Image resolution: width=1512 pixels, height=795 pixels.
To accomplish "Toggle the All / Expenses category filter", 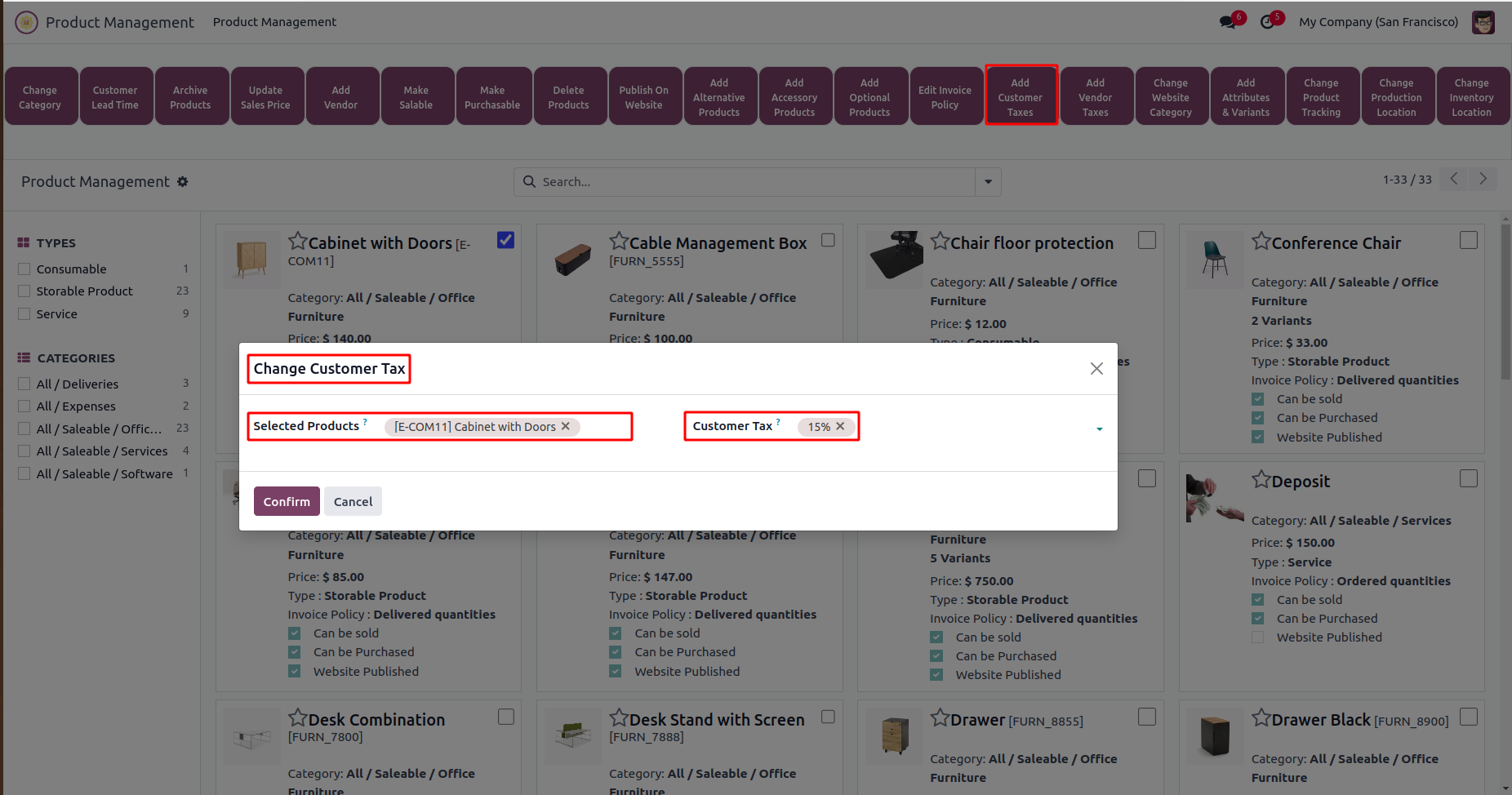I will click(24, 406).
